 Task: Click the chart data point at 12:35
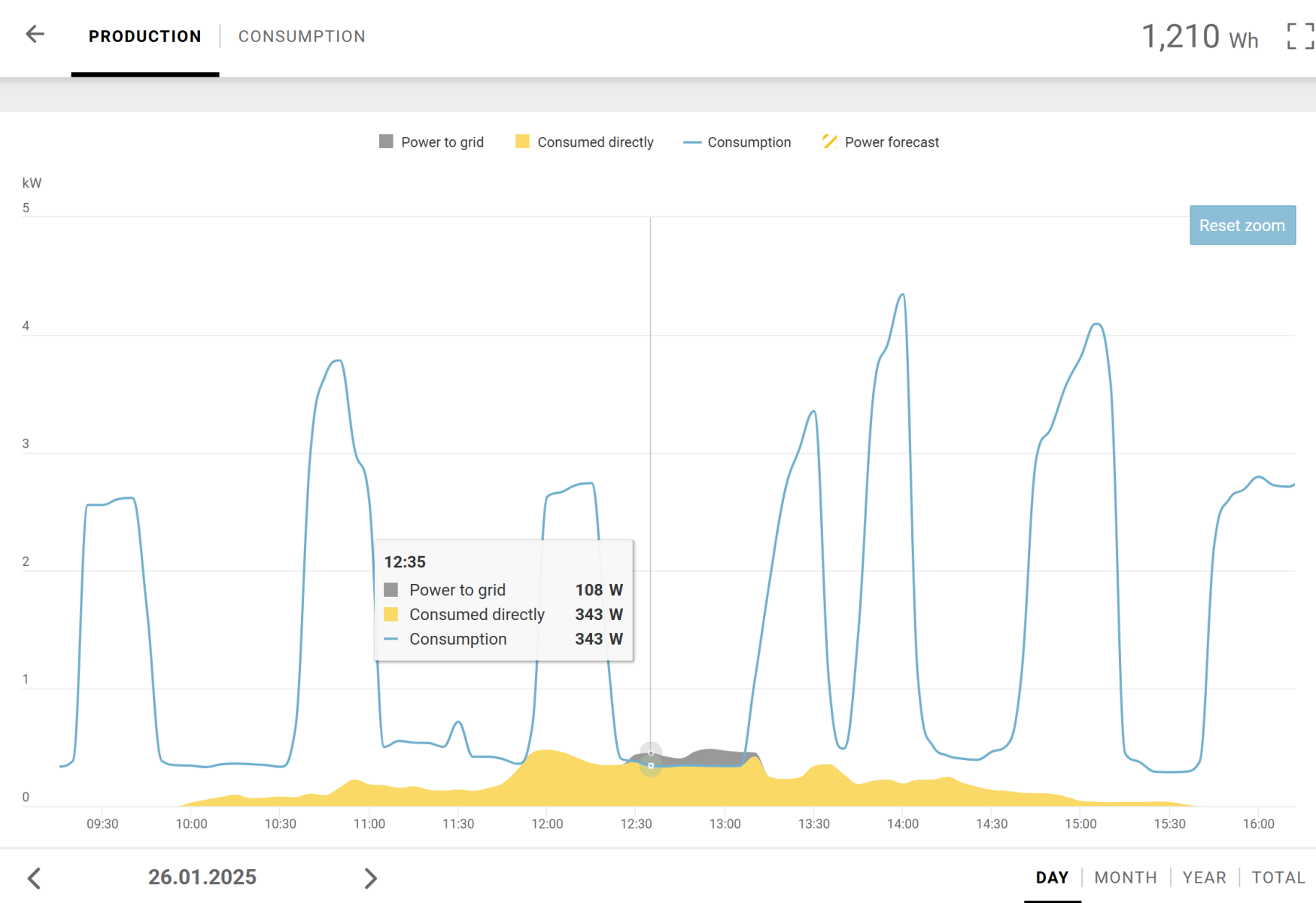point(651,765)
